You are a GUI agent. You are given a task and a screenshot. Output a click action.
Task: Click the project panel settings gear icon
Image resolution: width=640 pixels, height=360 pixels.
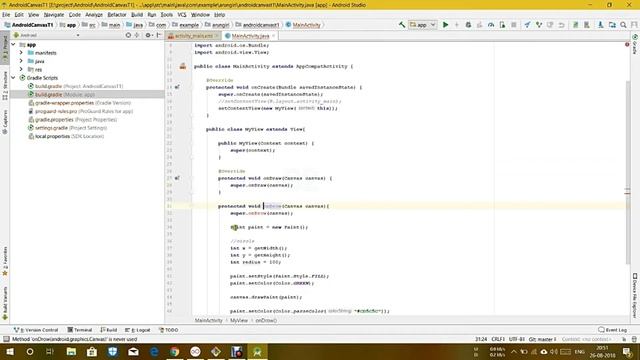148,35
